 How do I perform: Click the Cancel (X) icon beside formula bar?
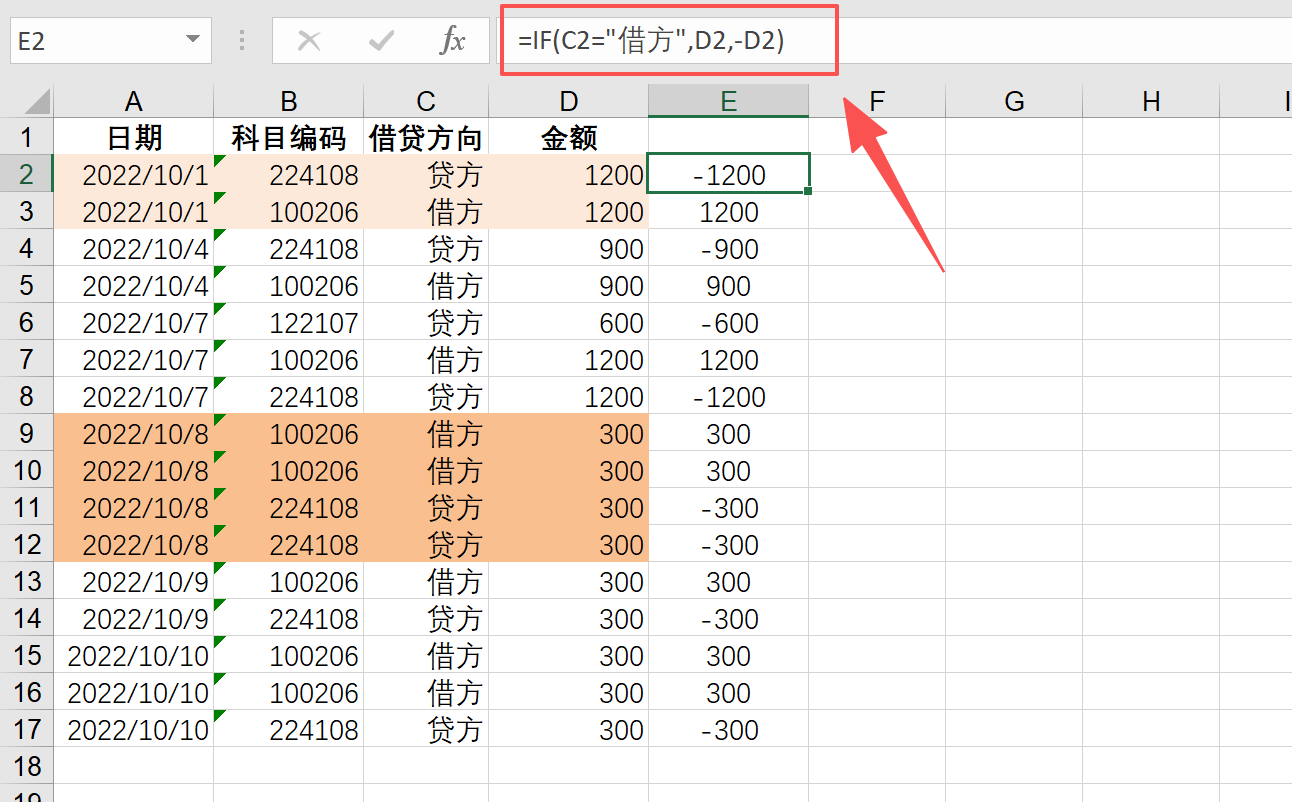[310, 40]
